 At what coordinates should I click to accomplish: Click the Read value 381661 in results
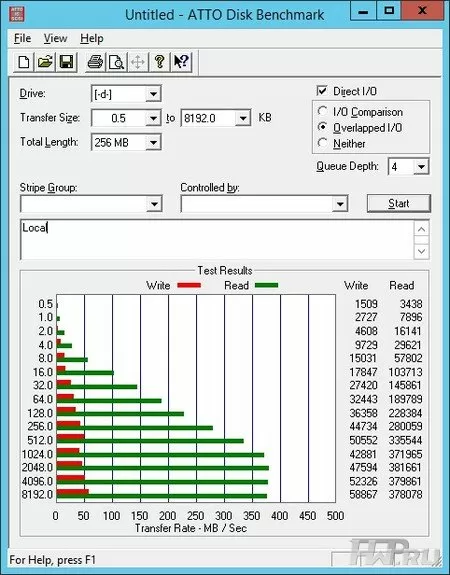click(405, 467)
